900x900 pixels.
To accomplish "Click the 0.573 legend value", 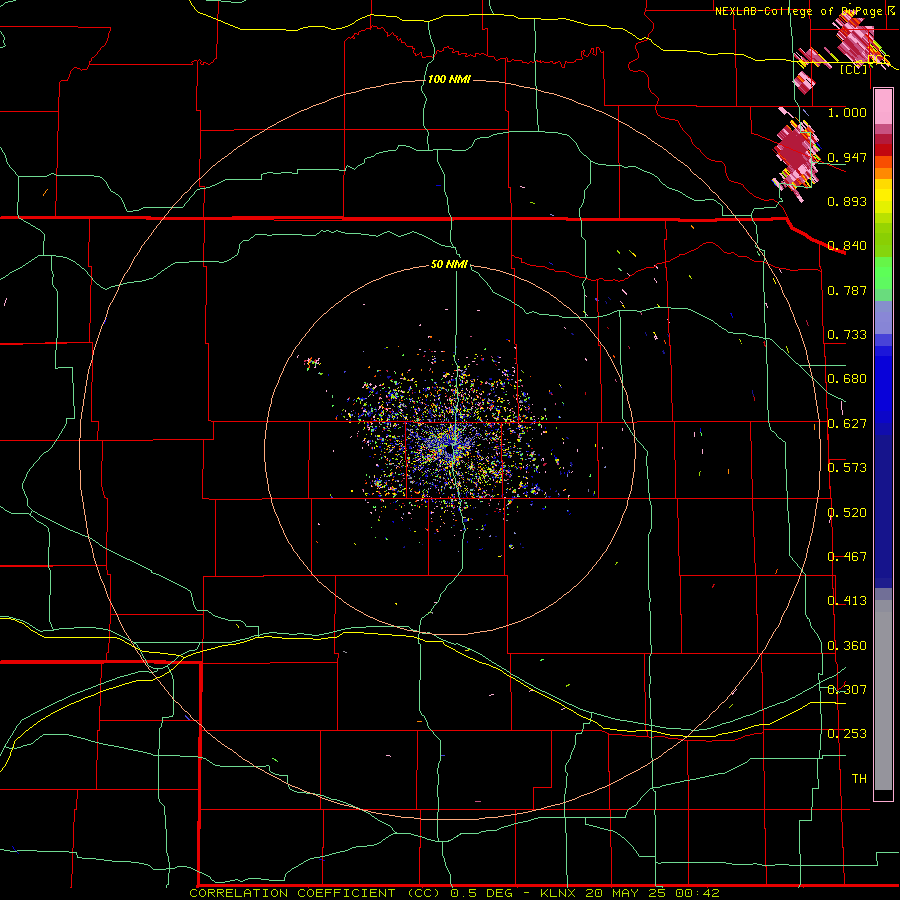I will point(847,468).
